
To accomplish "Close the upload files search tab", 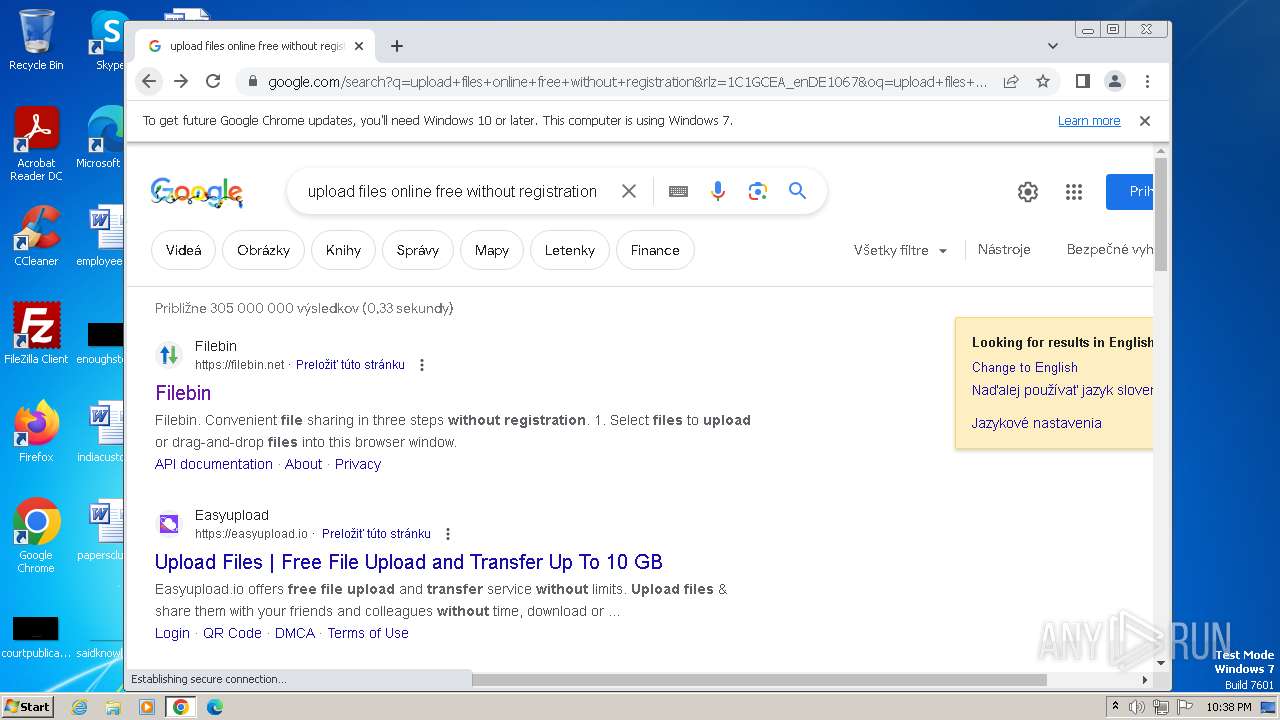I will click(359, 46).
